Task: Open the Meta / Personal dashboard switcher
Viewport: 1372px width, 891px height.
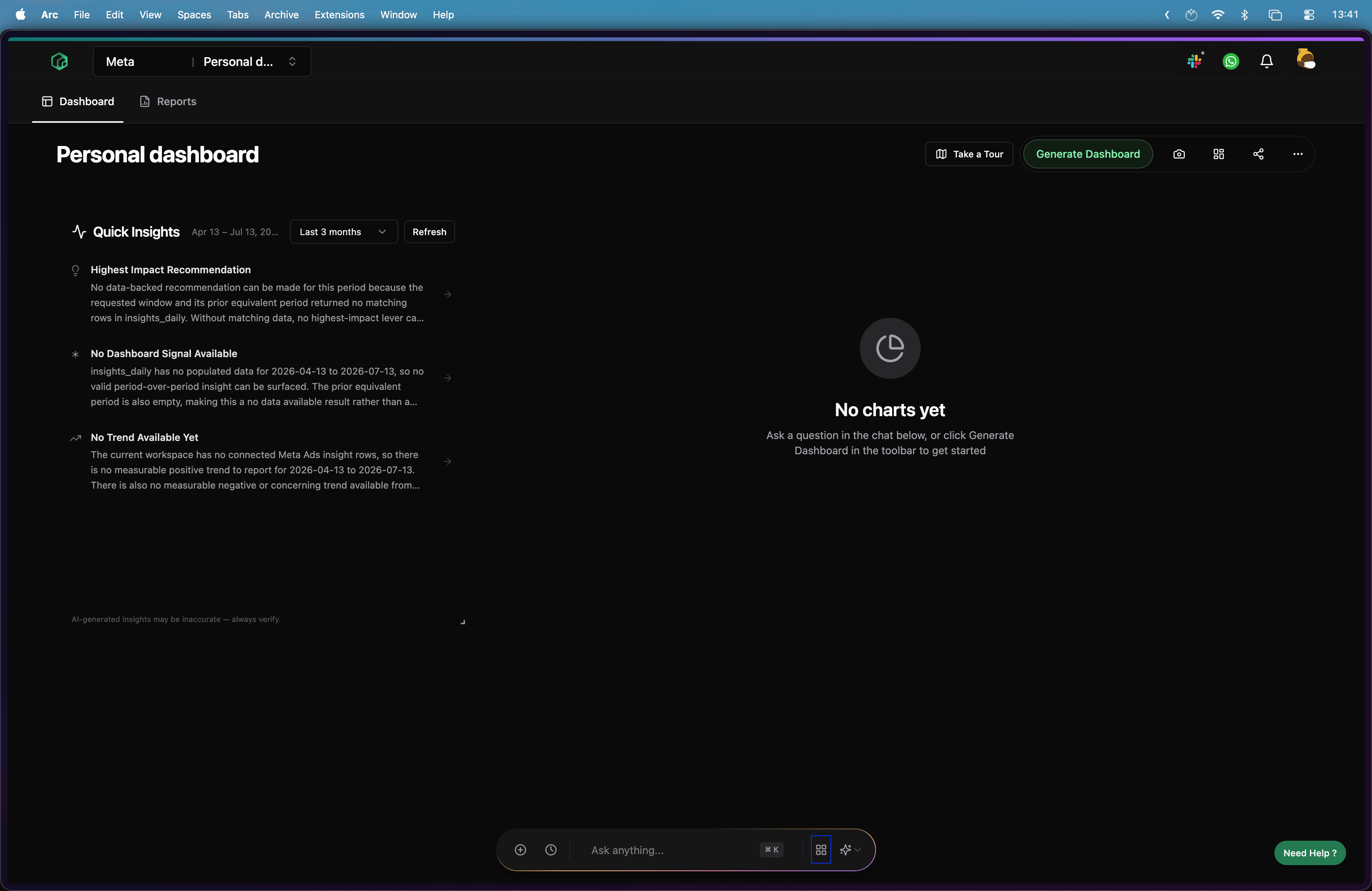Action: coord(202,62)
